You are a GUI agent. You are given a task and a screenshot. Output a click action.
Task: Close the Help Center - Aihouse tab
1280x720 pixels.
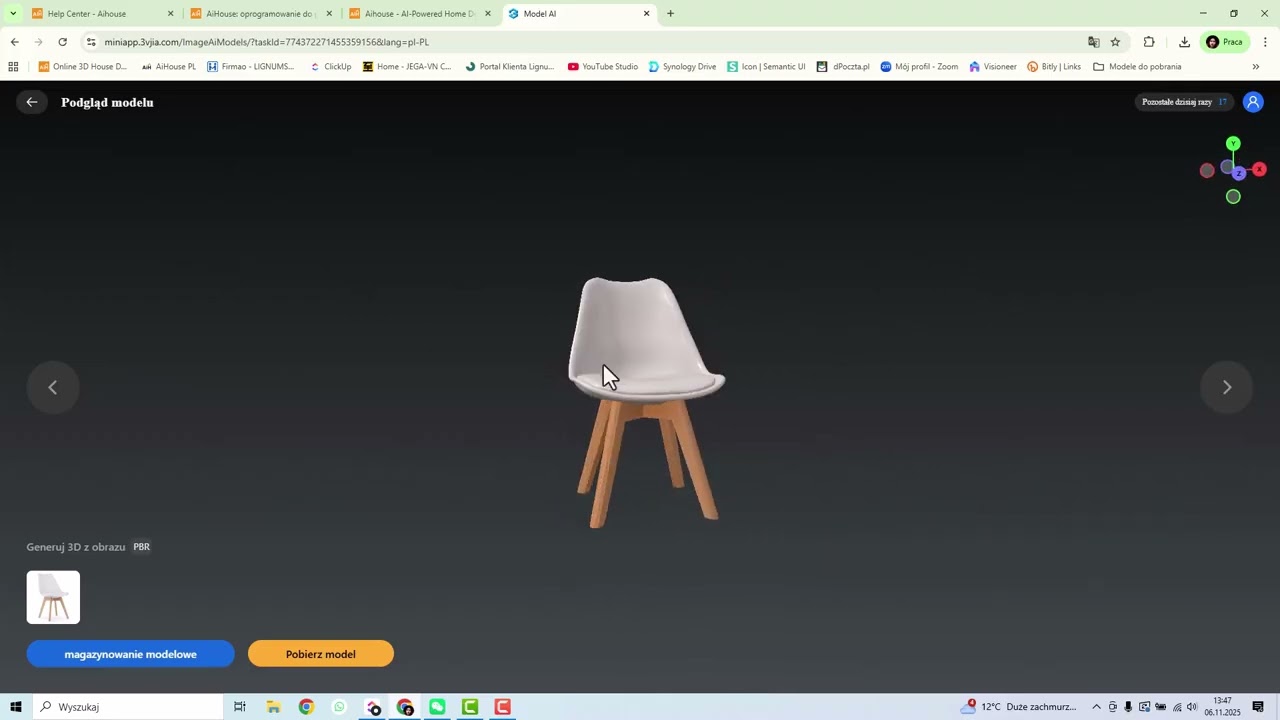coord(170,14)
